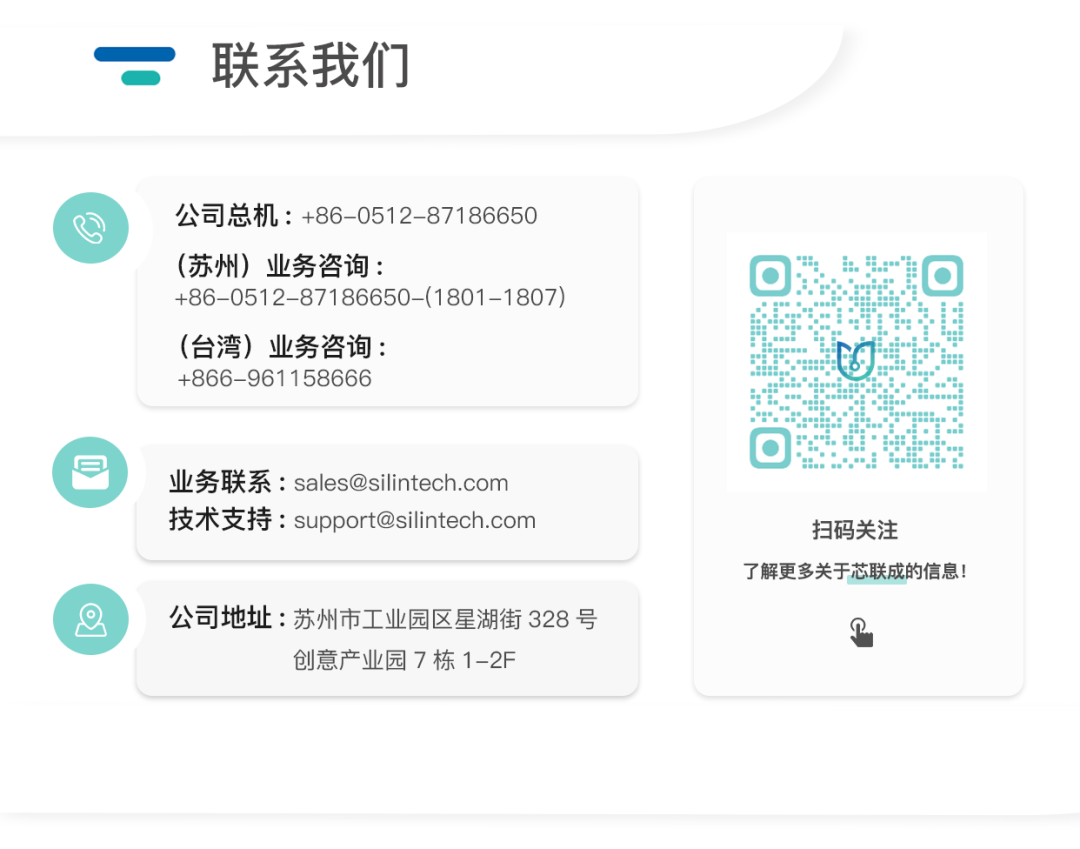Click address line 创意产业园 7 栋 1-2F
Viewport: 1080px width, 849px height.
point(404,660)
